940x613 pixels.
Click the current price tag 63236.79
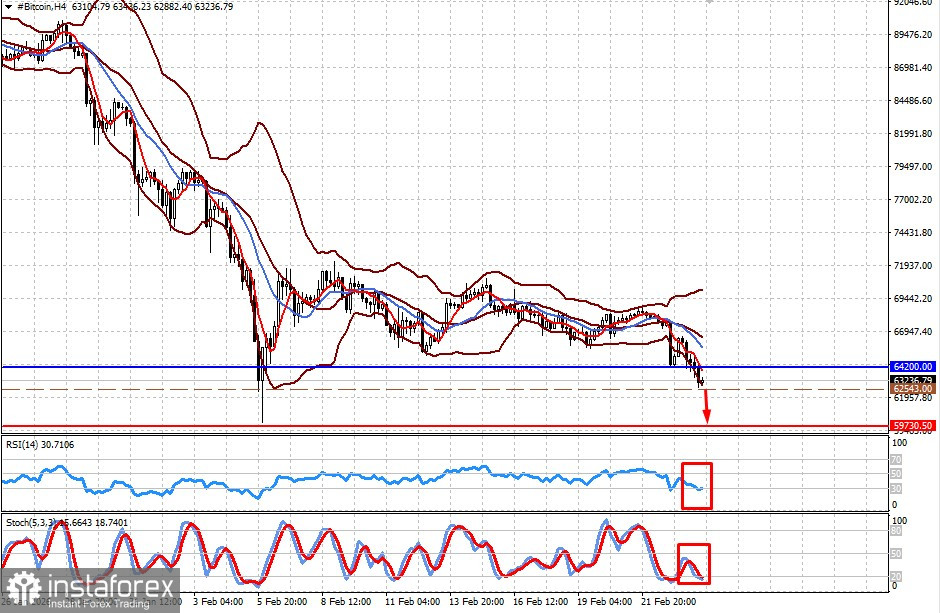pyautogui.click(x=912, y=380)
